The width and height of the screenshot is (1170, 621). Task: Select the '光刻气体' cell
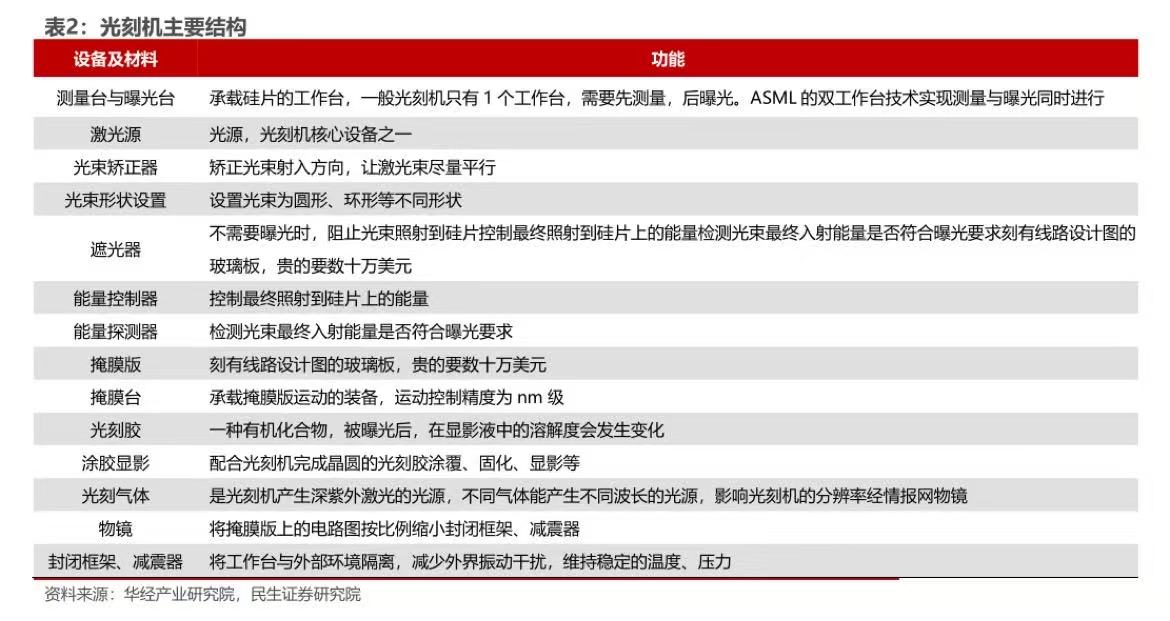point(116,496)
